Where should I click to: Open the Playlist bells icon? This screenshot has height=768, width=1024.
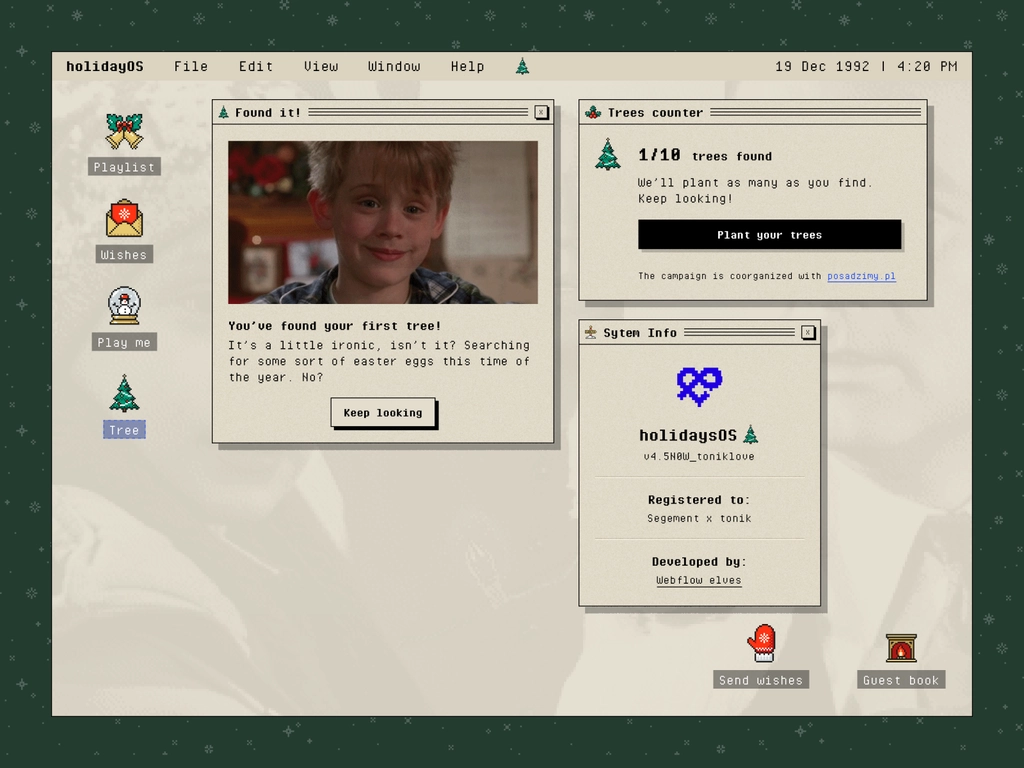tap(124, 131)
